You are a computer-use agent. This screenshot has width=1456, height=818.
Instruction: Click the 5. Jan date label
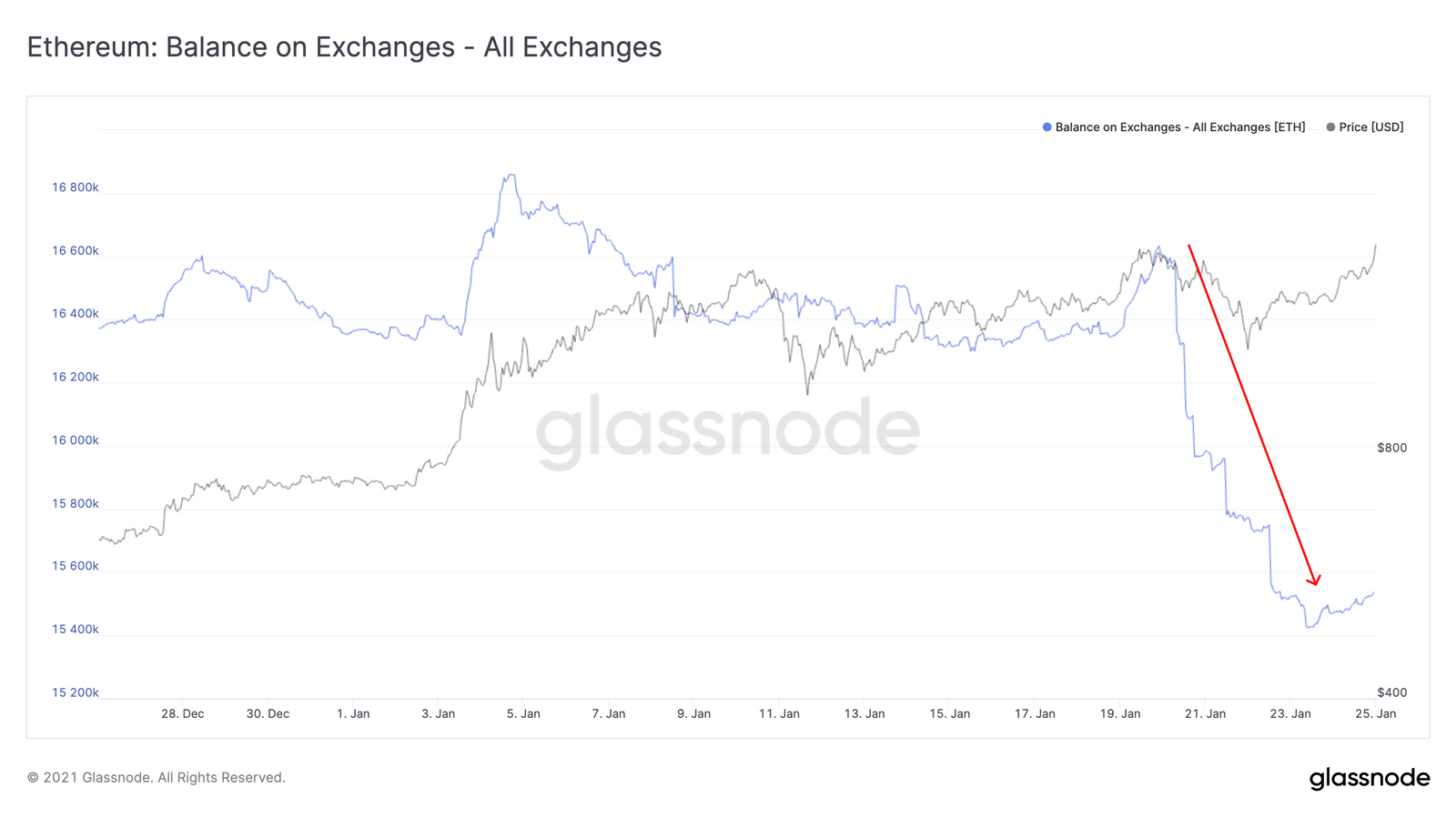tap(523, 714)
